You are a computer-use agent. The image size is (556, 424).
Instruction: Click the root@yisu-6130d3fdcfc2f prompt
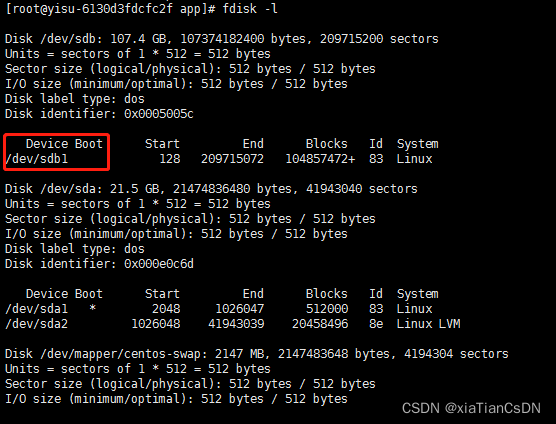[89, 9]
